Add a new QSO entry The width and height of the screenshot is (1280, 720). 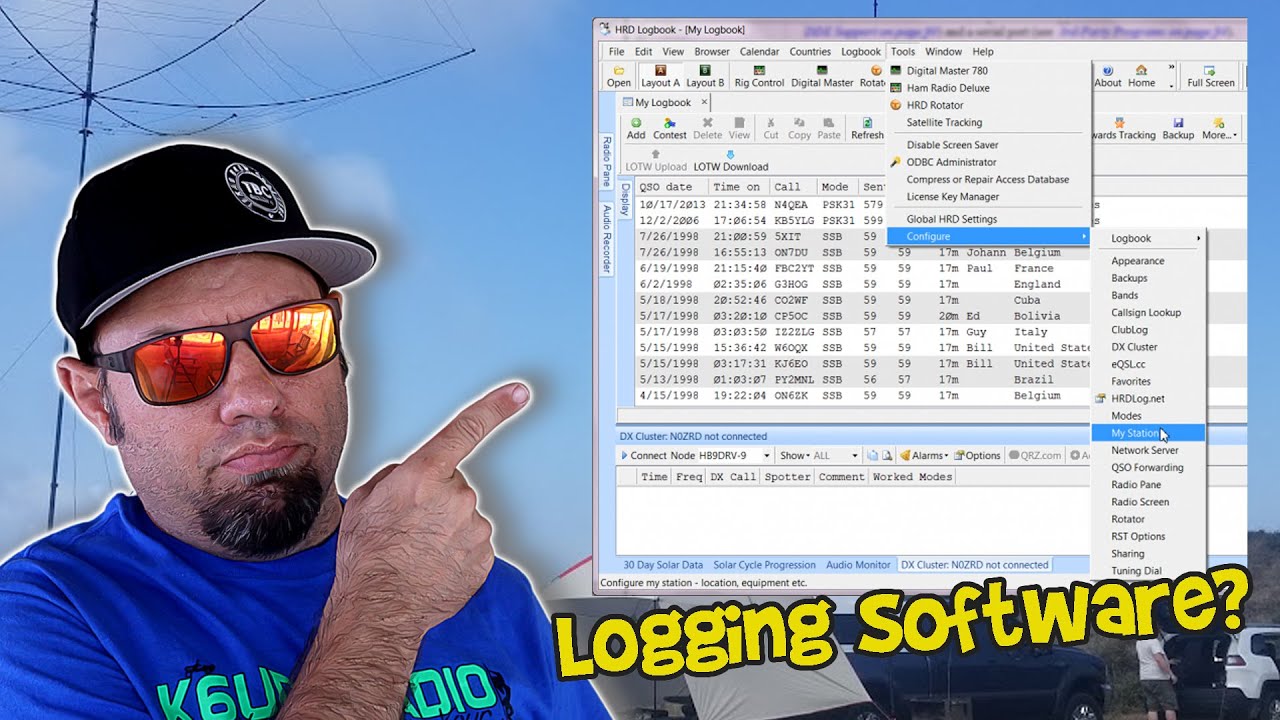(636, 128)
